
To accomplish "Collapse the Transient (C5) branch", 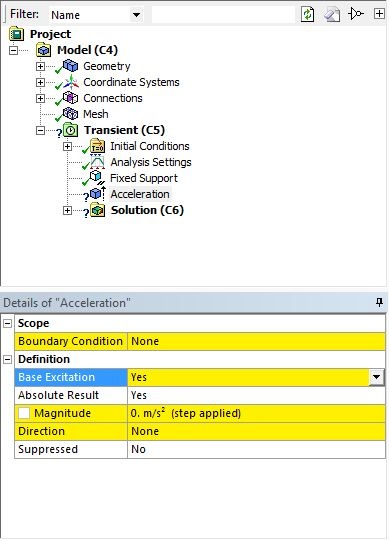I will (40, 130).
